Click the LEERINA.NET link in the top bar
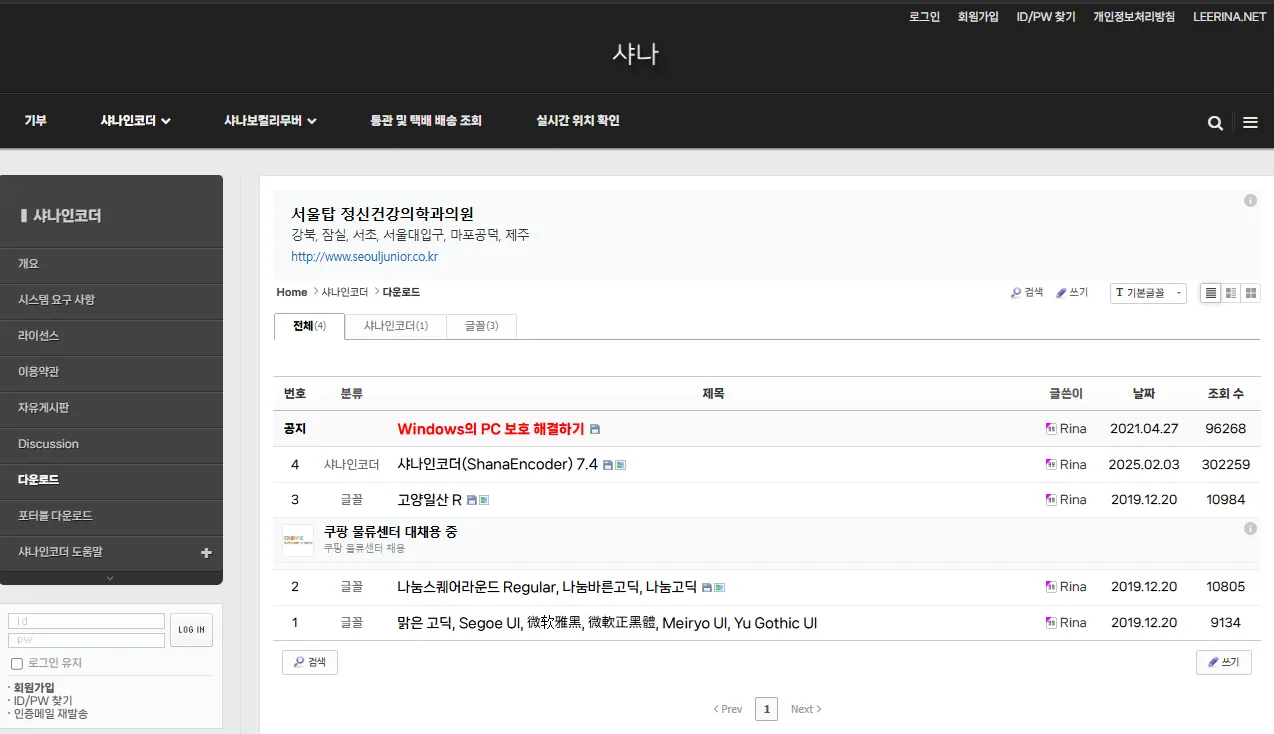The width and height of the screenshot is (1274, 734). coord(1230,17)
